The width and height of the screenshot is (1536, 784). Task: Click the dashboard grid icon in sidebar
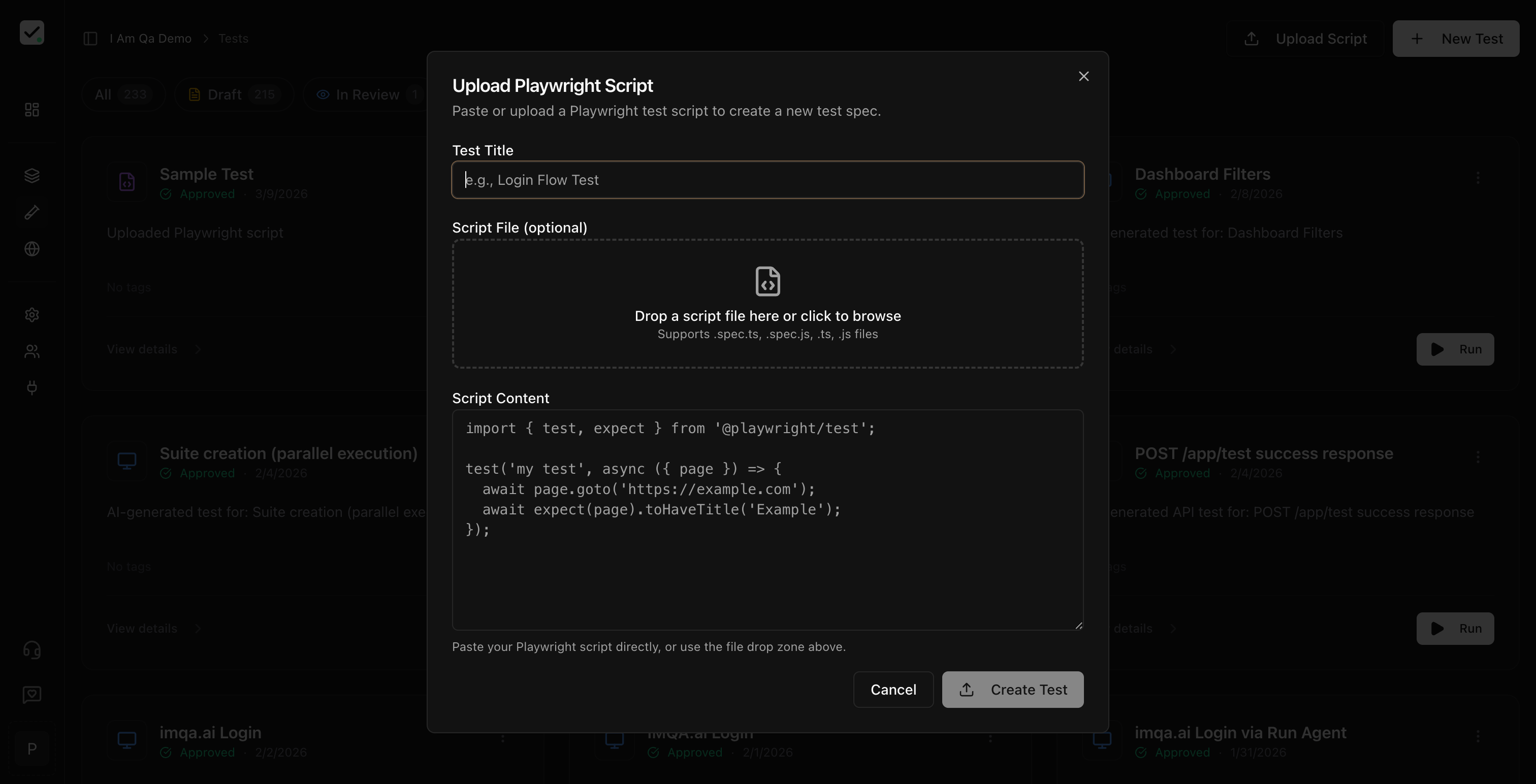32,110
